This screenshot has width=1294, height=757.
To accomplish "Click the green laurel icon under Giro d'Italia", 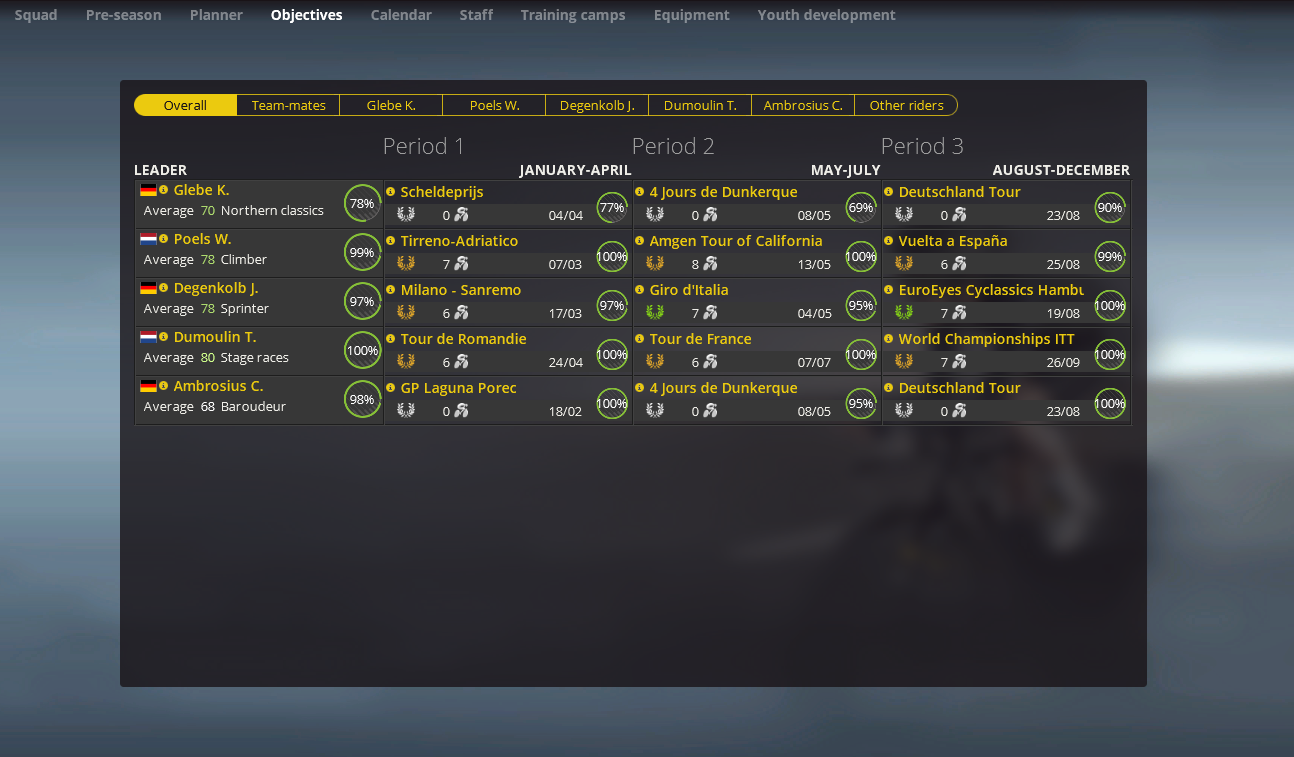I will 654,313.
